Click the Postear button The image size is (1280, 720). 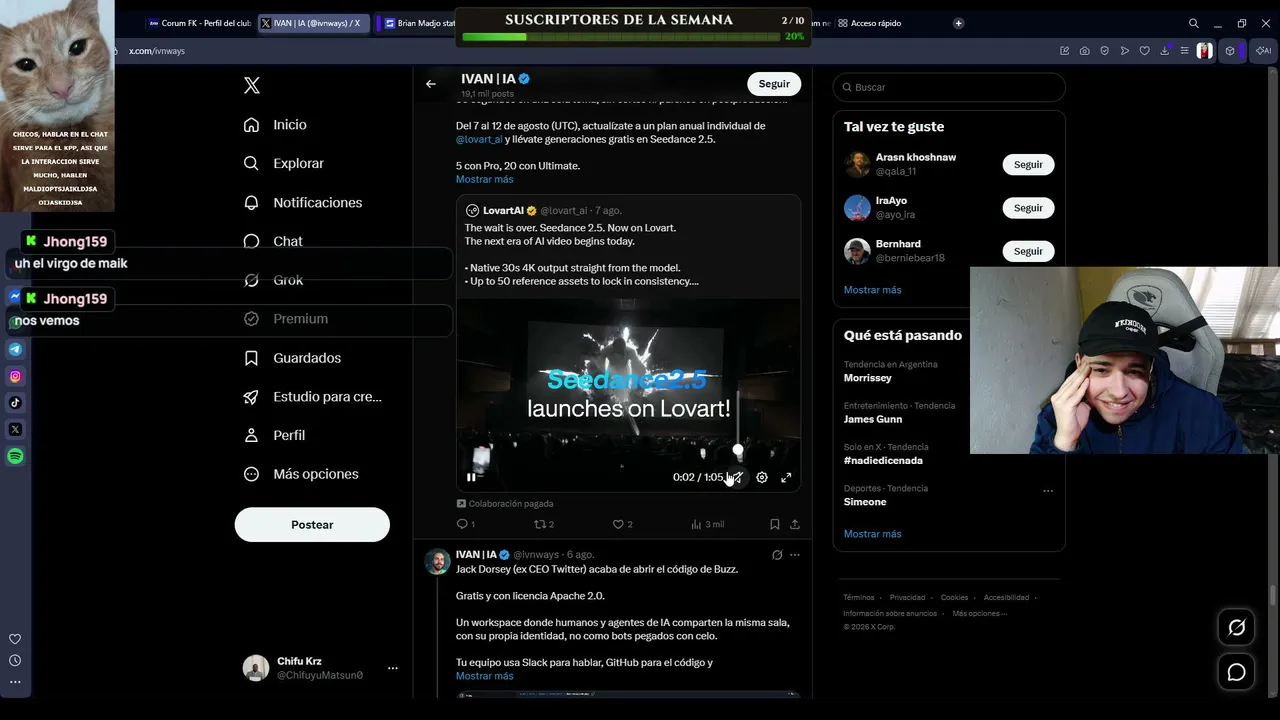312,525
